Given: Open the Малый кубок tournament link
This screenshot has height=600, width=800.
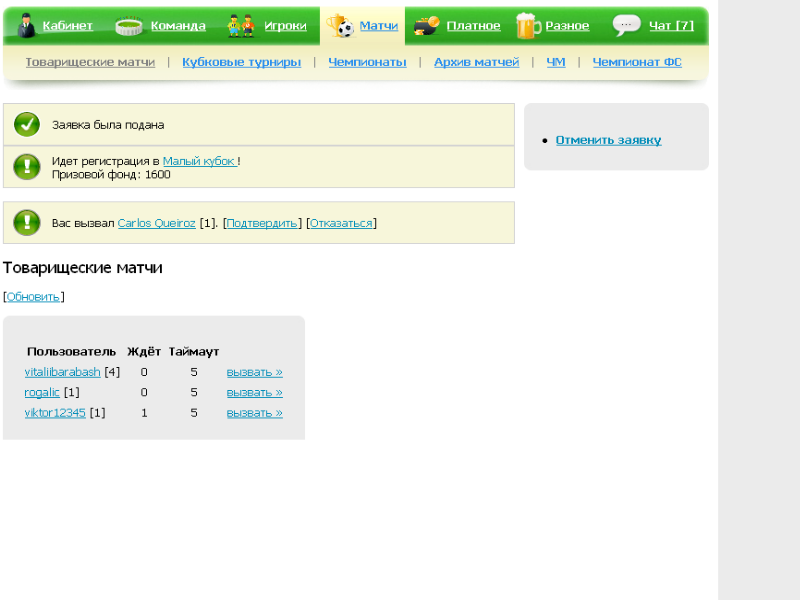Looking at the screenshot, I should tap(199, 161).
